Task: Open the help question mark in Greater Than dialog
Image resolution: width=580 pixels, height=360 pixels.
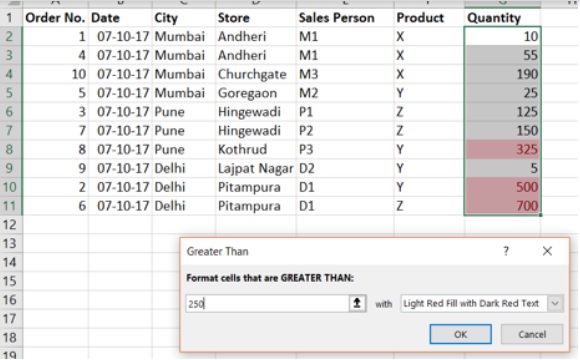Action: (x=506, y=251)
